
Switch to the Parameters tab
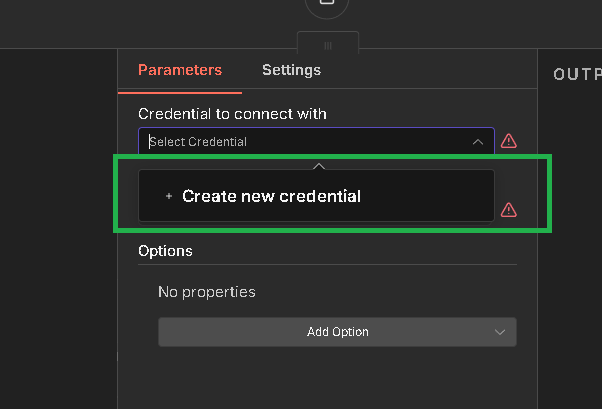coord(180,70)
